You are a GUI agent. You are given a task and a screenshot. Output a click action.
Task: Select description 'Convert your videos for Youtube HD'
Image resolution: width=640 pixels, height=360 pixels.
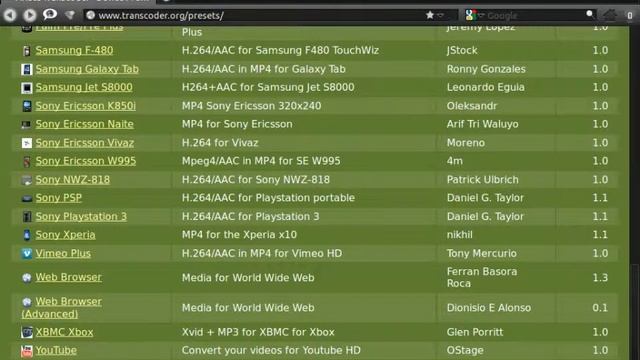(x=271, y=350)
